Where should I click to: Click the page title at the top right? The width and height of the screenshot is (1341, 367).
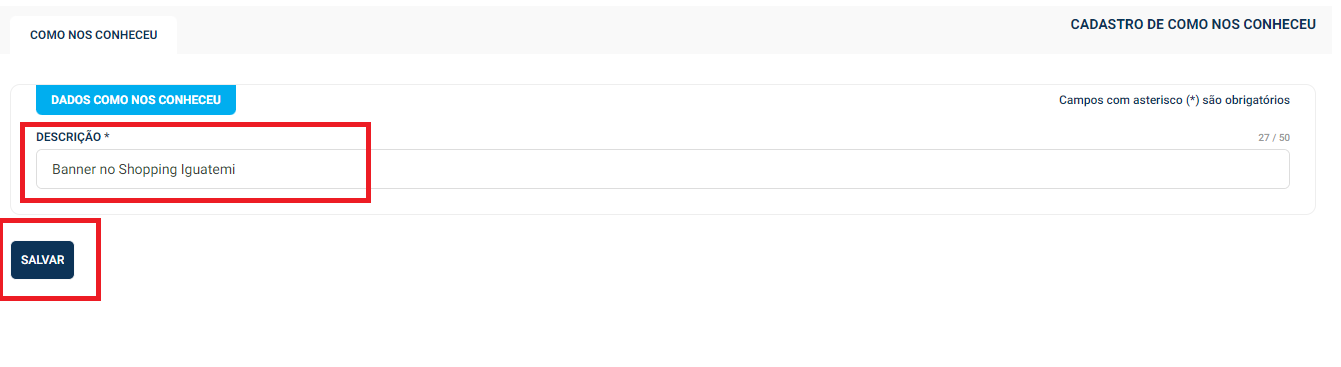(x=1193, y=24)
